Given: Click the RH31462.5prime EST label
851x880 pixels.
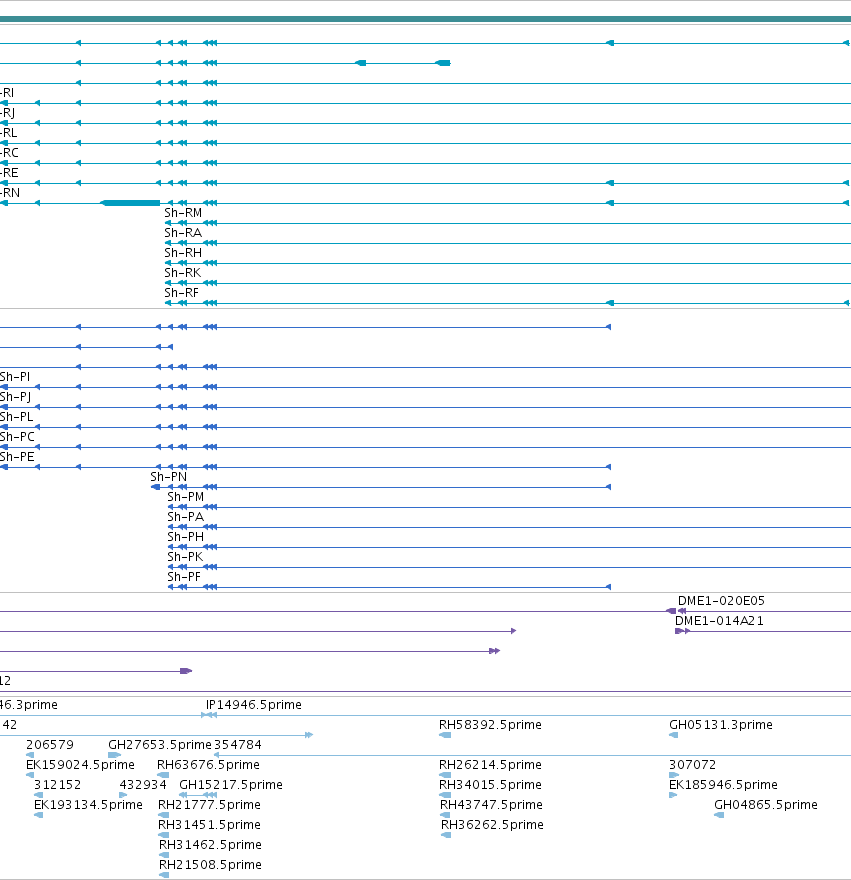Looking at the screenshot, I should pyautogui.click(x=211, y=845).
